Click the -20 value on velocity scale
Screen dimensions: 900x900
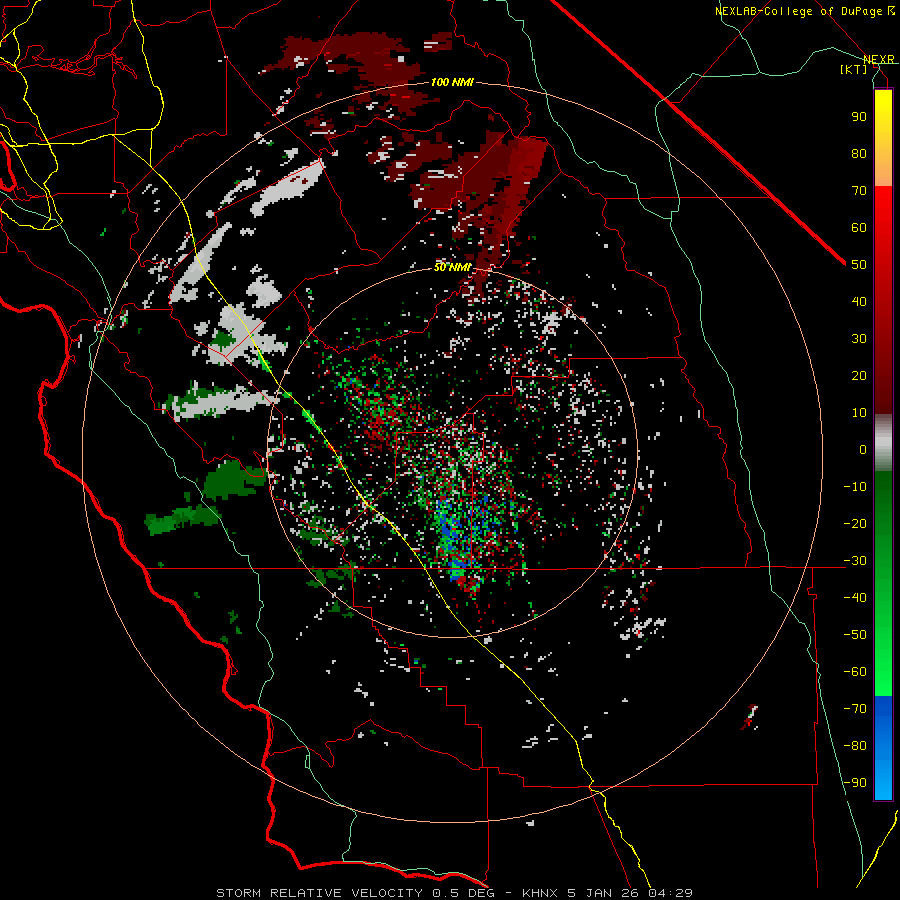pyautogui.click(x=855, y=523)
